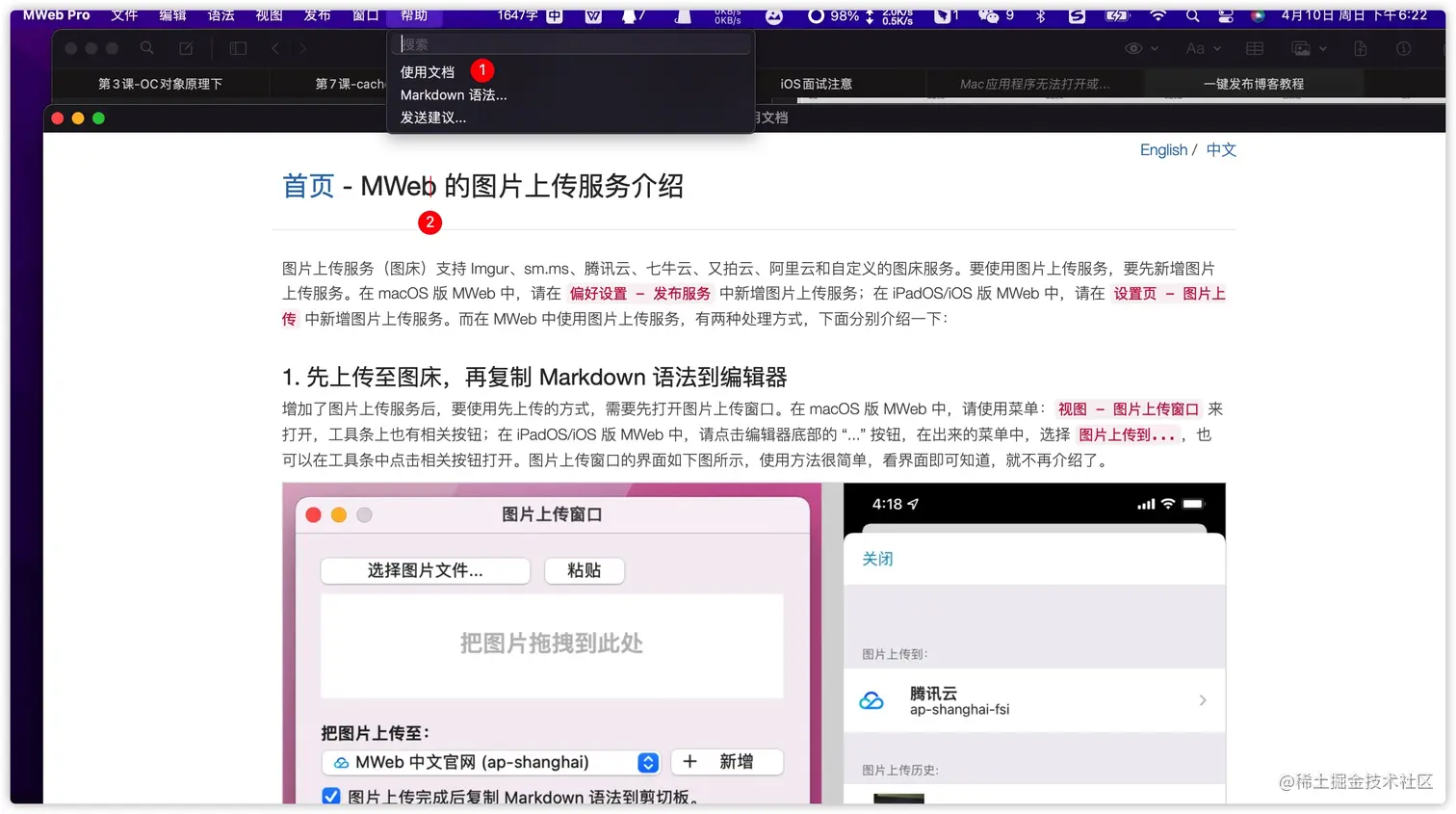Screen dimensions: 1456x814
Task: Go forward with the right arrow icon
Action: click(x=302, y=48)
